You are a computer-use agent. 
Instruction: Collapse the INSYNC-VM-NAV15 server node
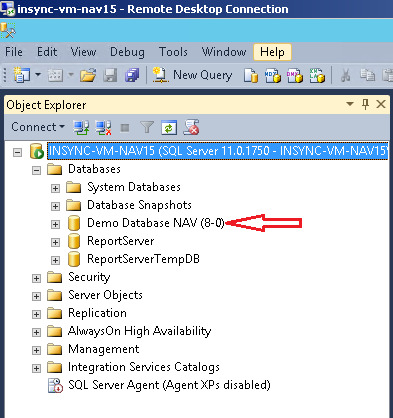click(17, 153)
